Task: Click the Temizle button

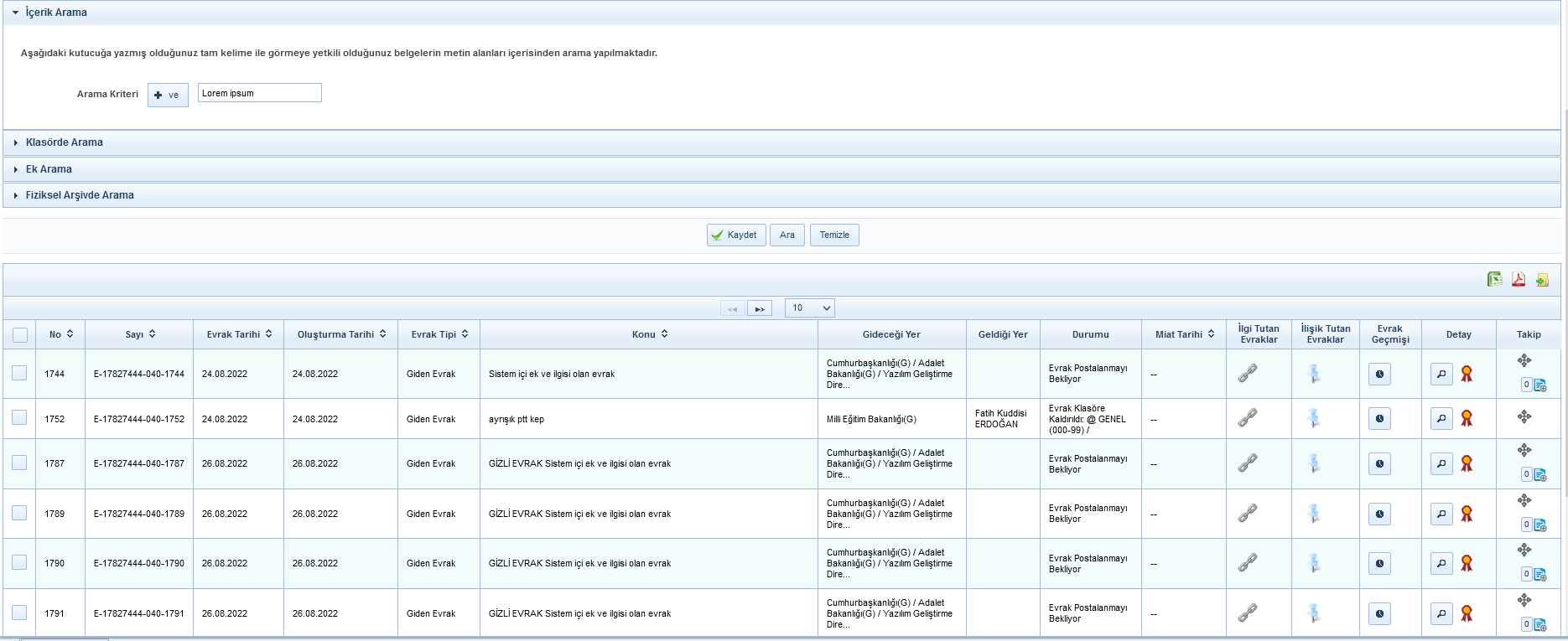Action: [x=834, y=235]
